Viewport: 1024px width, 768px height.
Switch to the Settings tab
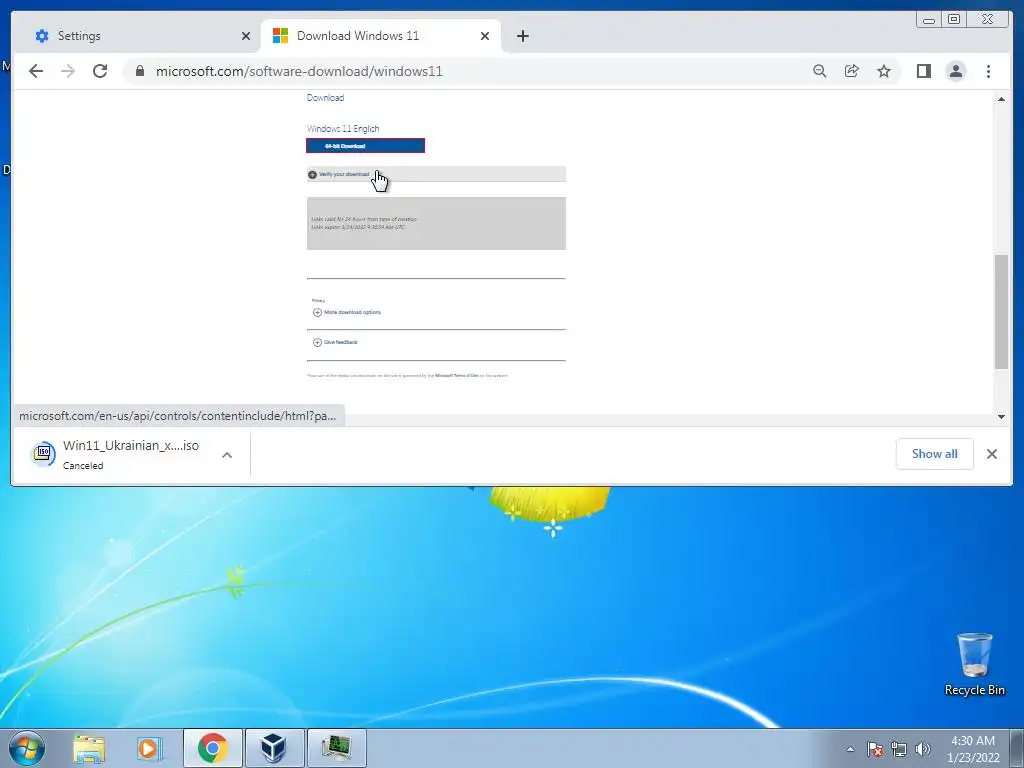(137, 36)
